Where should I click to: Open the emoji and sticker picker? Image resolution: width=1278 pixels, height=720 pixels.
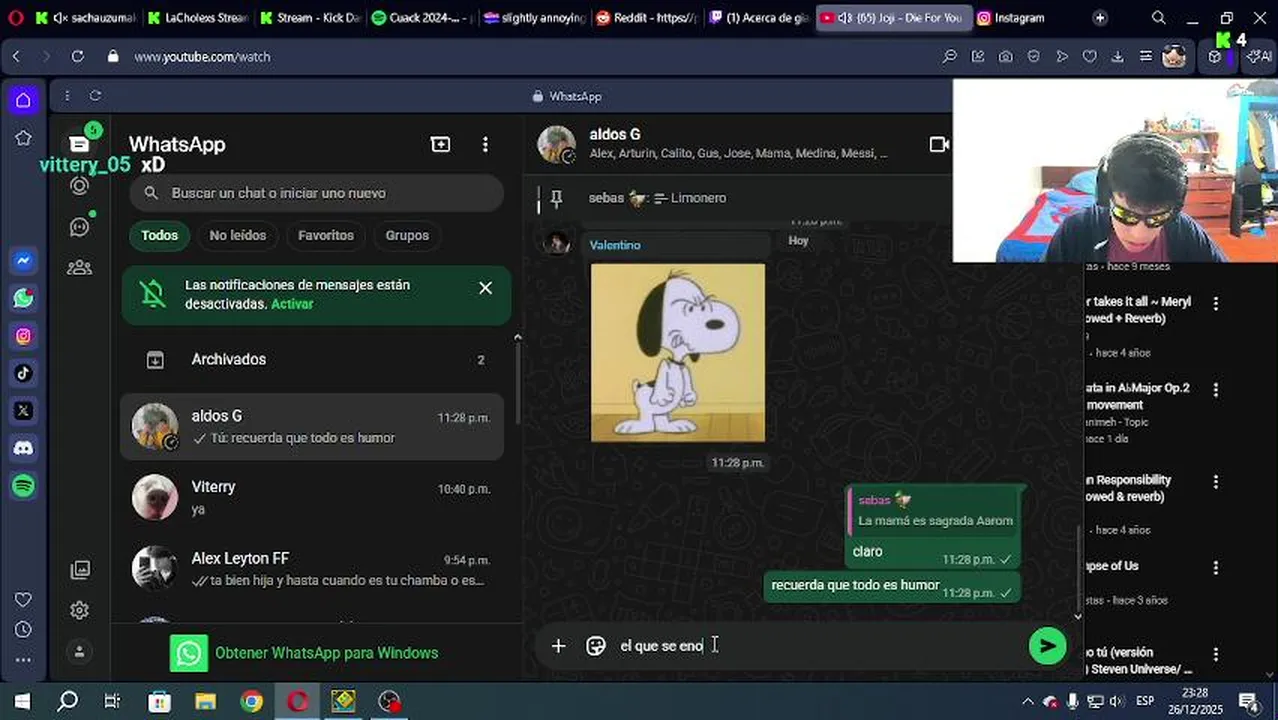[596, 646]
